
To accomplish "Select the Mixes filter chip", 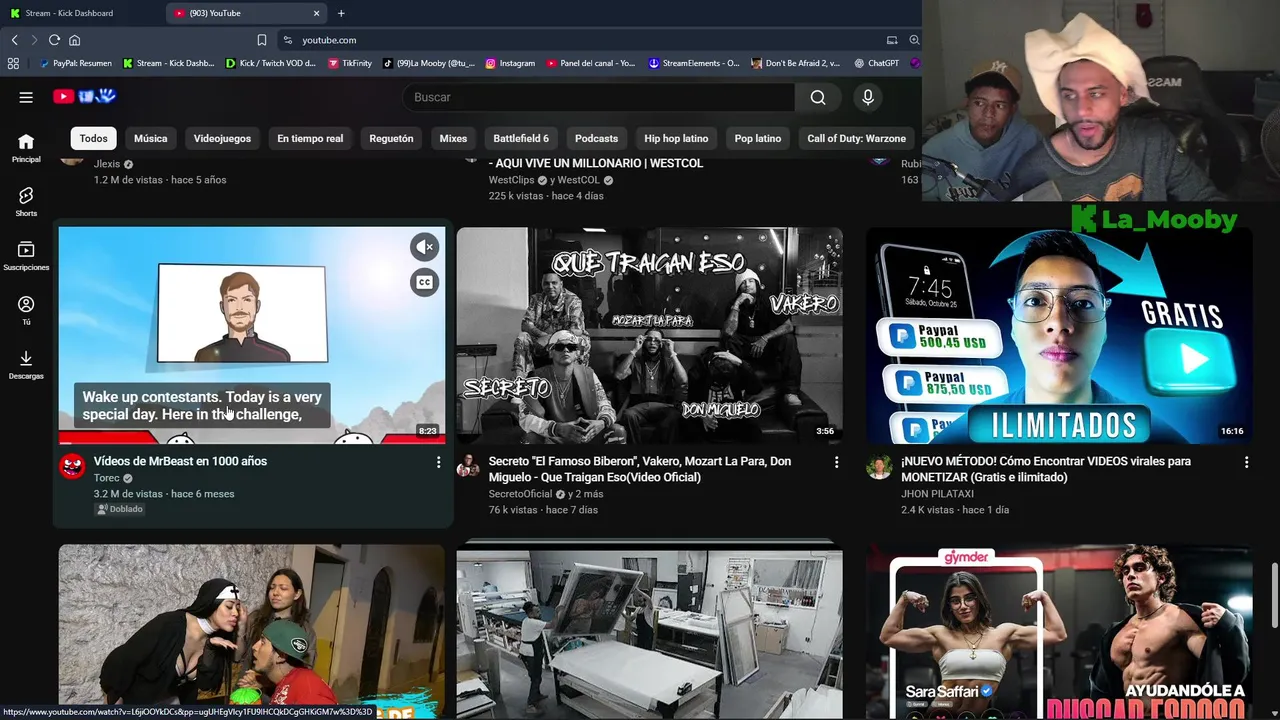I will click(x=453, y=139).
